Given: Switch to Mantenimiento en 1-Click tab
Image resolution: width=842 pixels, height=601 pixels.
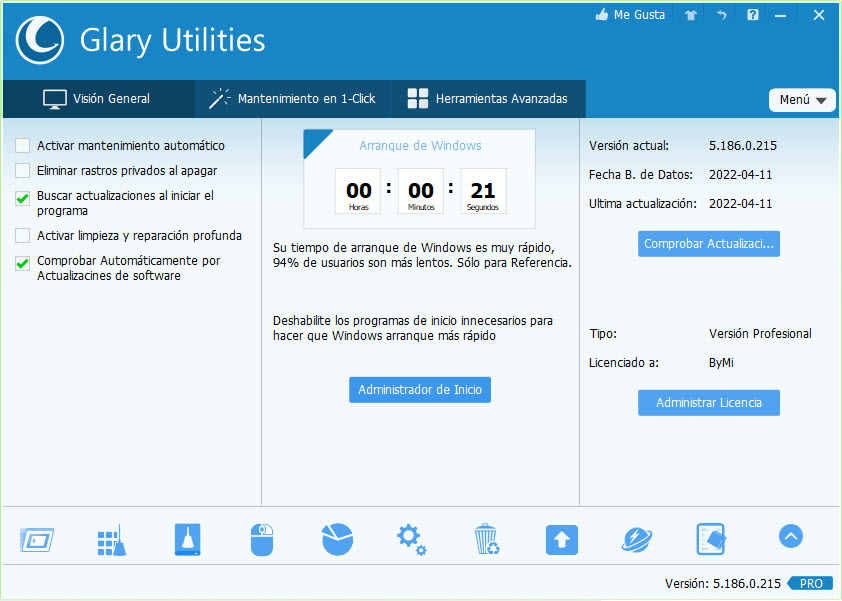Looking at the screenshot, I should tap(293, 99).
